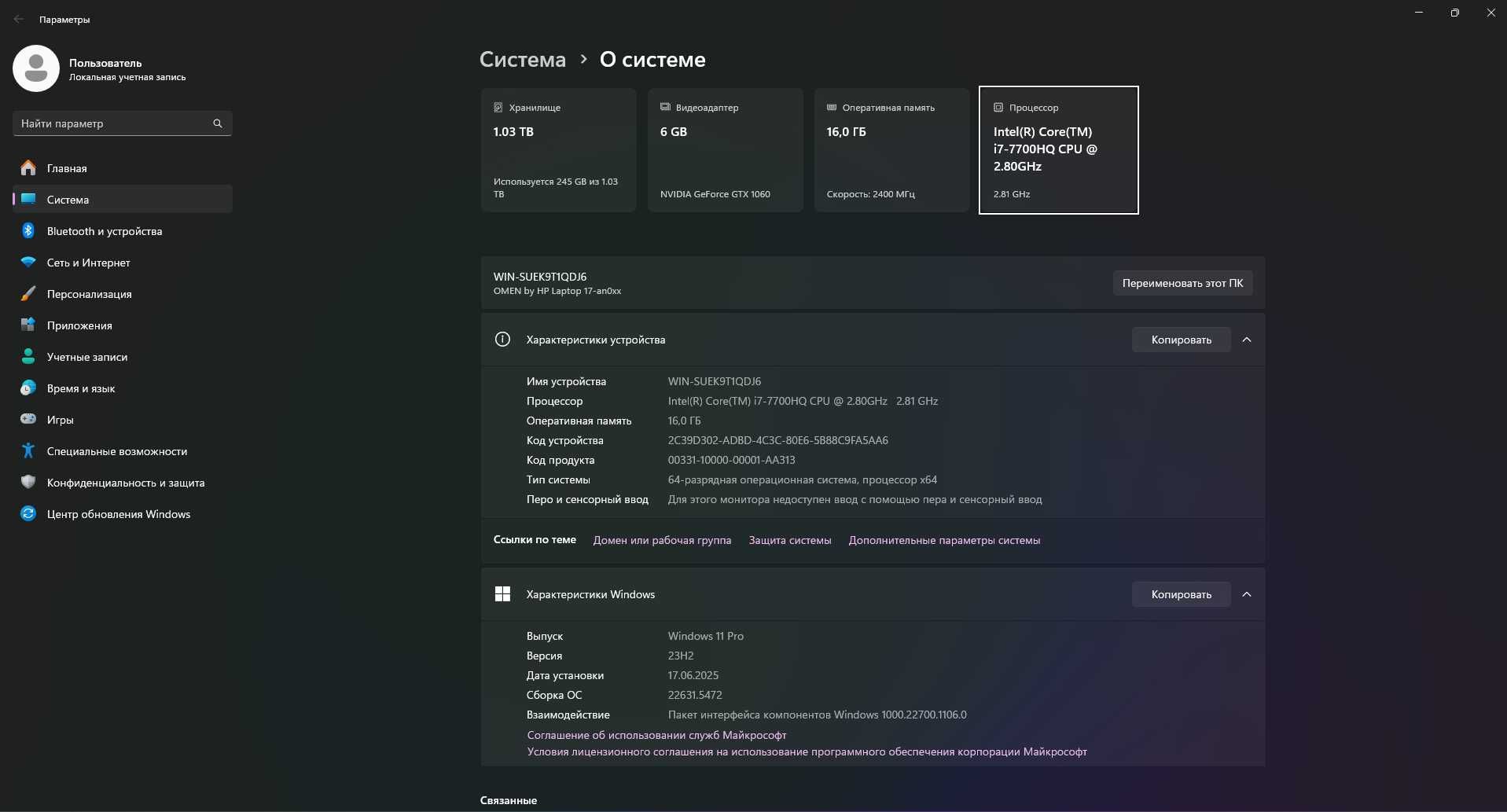Go to Сеть и Интернет

pos(123,262)
